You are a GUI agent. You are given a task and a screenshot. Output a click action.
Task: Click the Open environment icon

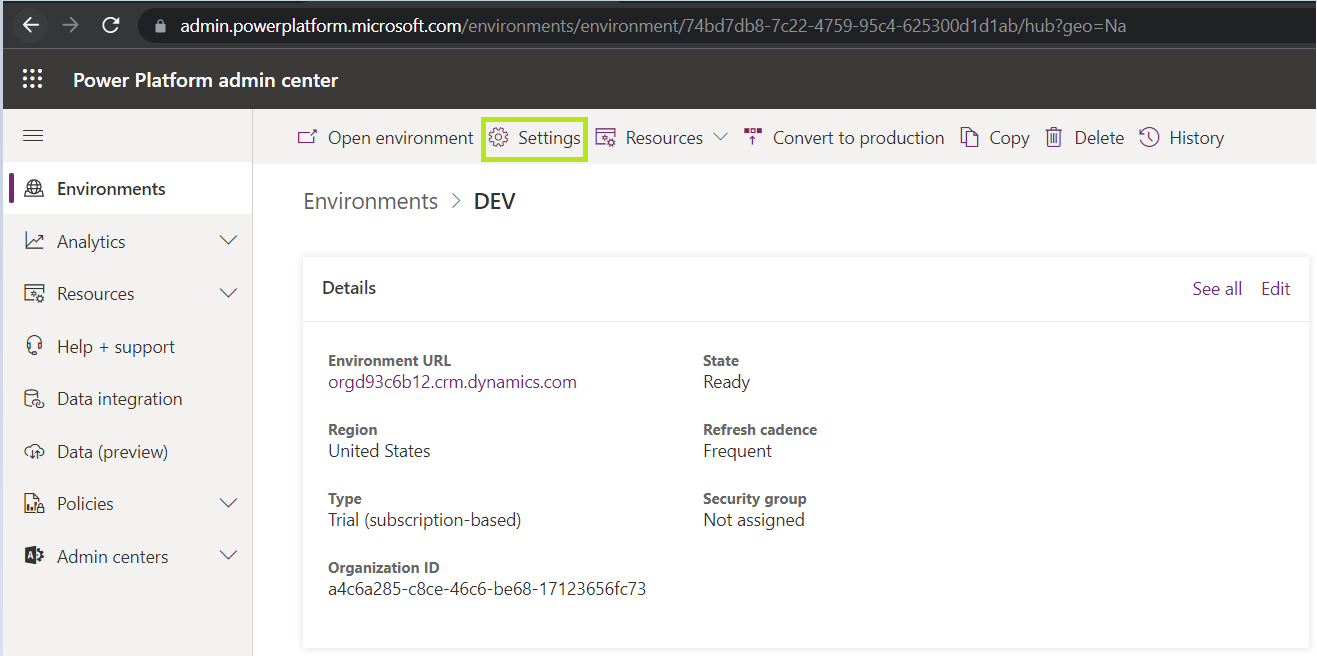tap(308, 138)
